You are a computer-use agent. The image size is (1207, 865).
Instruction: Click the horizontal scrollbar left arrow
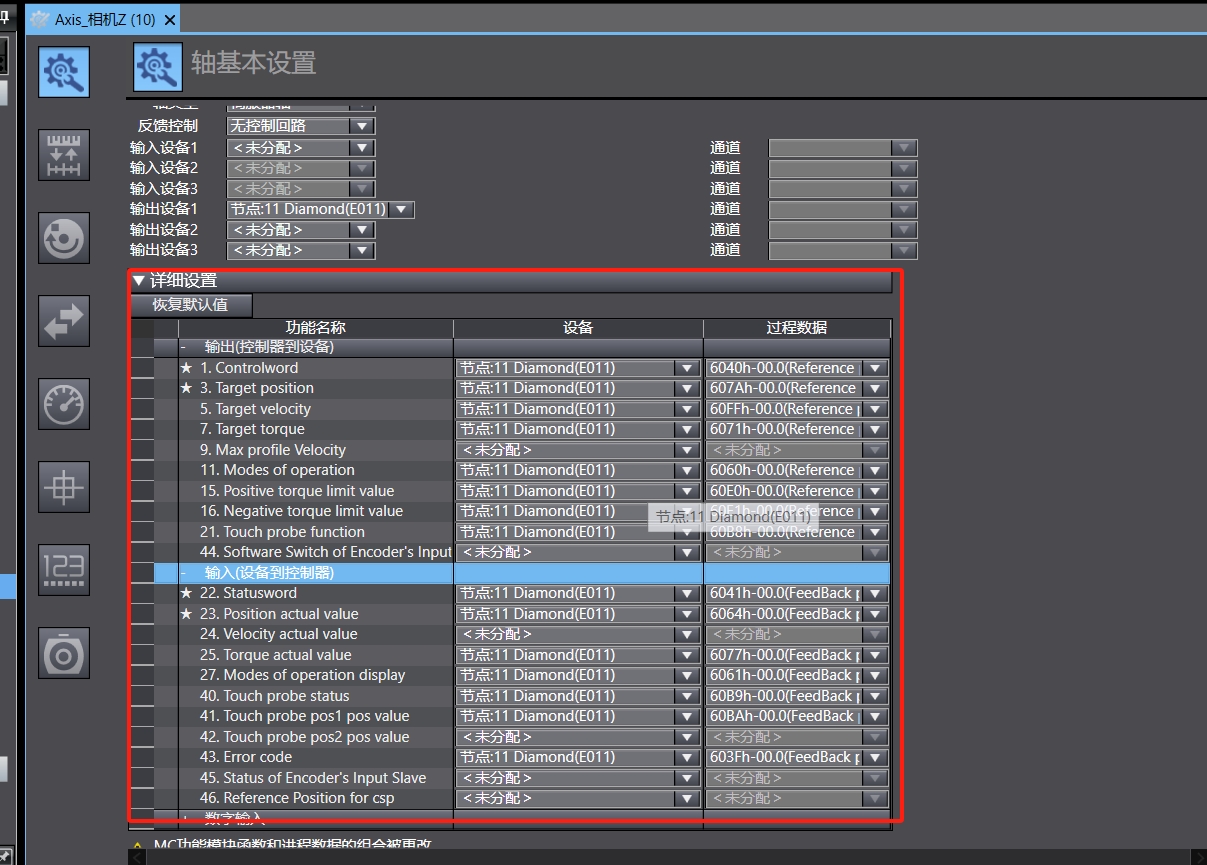pyautogui.click(x=136, y=857)
